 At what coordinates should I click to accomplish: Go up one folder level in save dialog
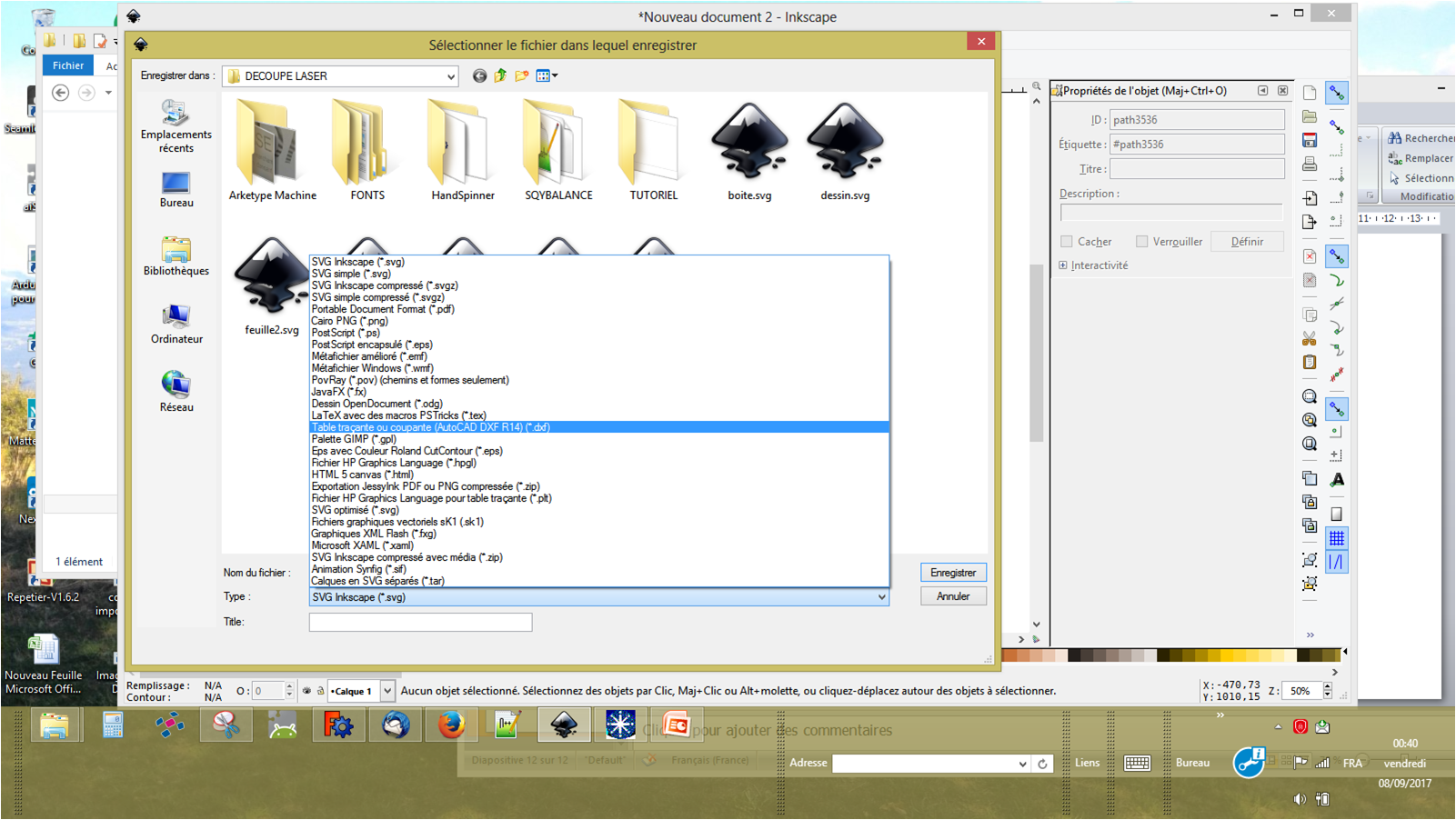[x=500, y=76]
